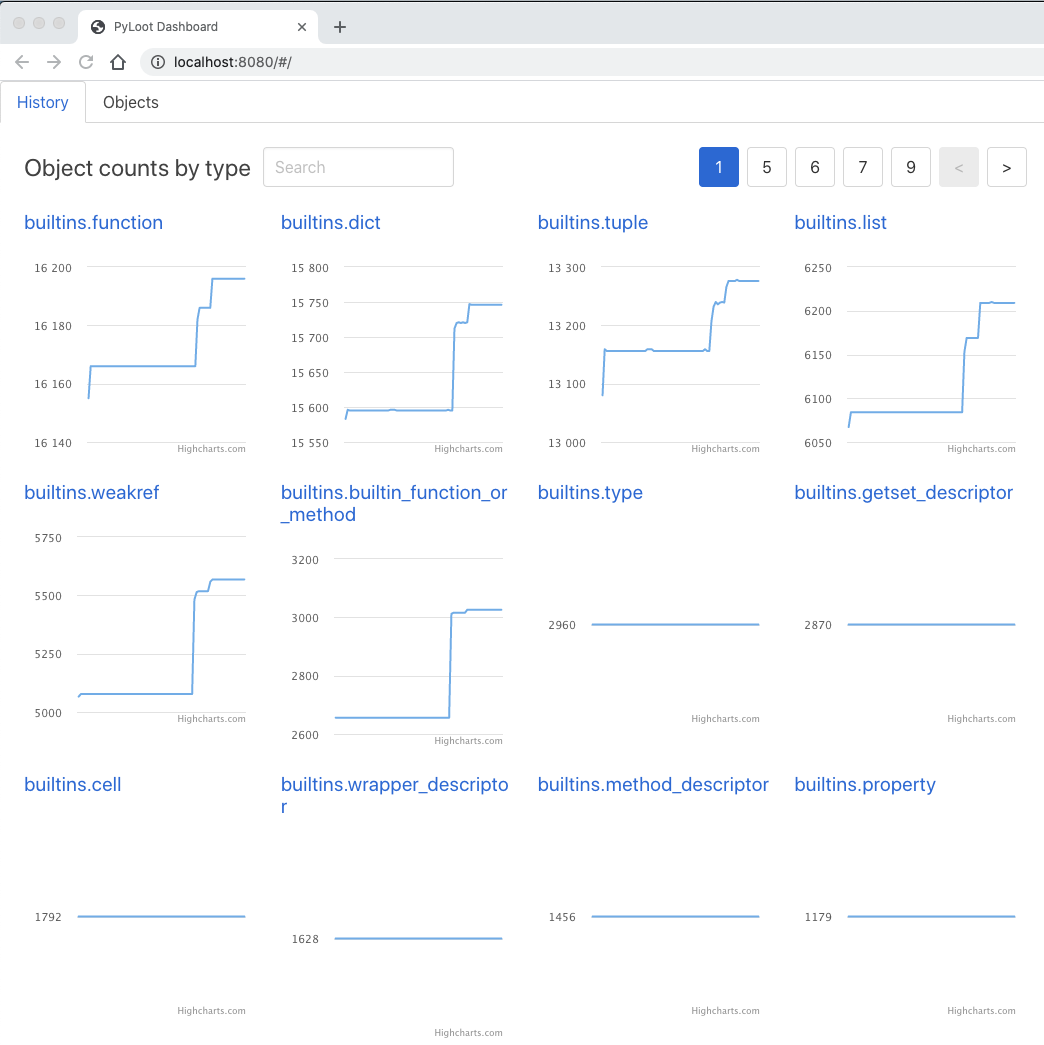1044x1045 pixels.
Task: Click the browser forward arrow icon
Action: tap(54, 62)
